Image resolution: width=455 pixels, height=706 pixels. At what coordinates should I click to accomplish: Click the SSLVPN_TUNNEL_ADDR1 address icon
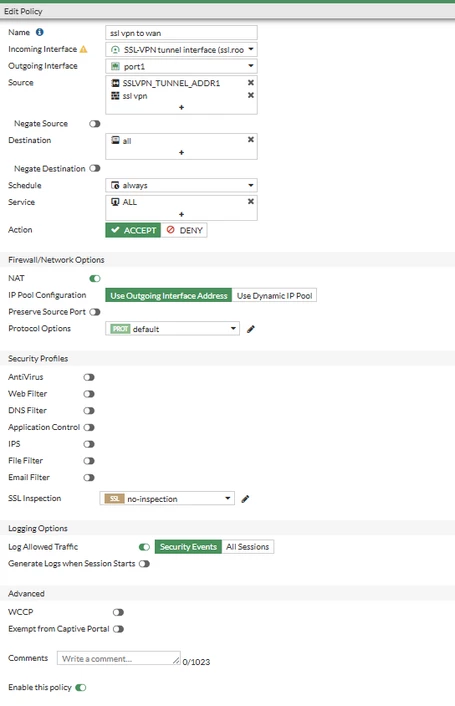pos(115,83)
